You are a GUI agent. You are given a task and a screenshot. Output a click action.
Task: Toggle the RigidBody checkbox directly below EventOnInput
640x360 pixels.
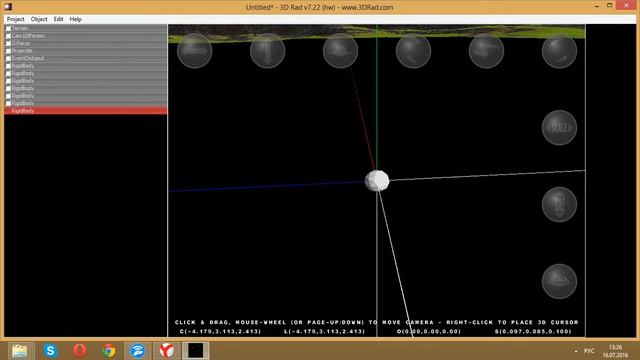pos(8,66)
